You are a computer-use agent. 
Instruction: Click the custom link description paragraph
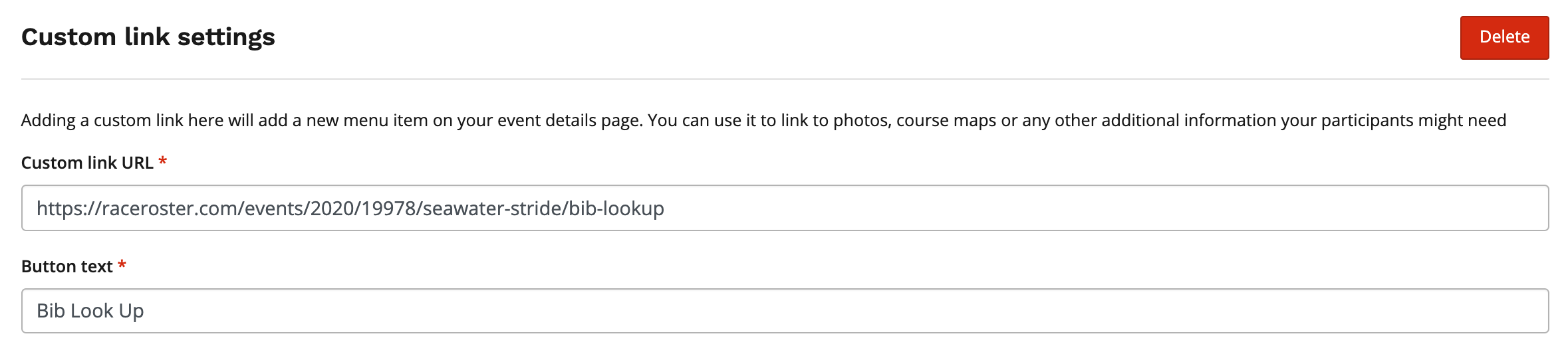(x=763, y=120)
